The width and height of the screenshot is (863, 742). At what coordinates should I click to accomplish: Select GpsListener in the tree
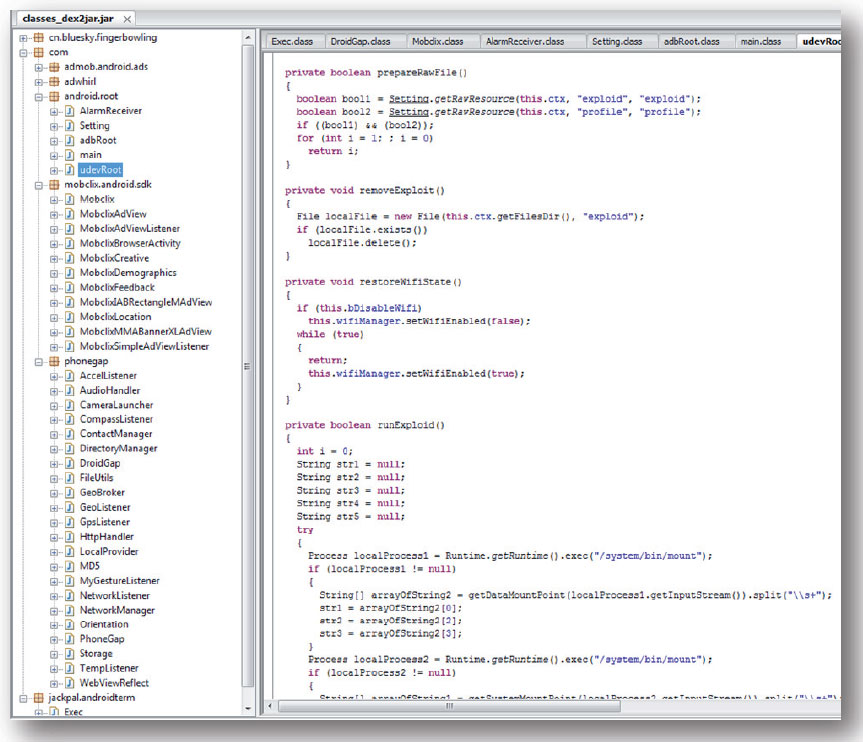tap(105, 522)
